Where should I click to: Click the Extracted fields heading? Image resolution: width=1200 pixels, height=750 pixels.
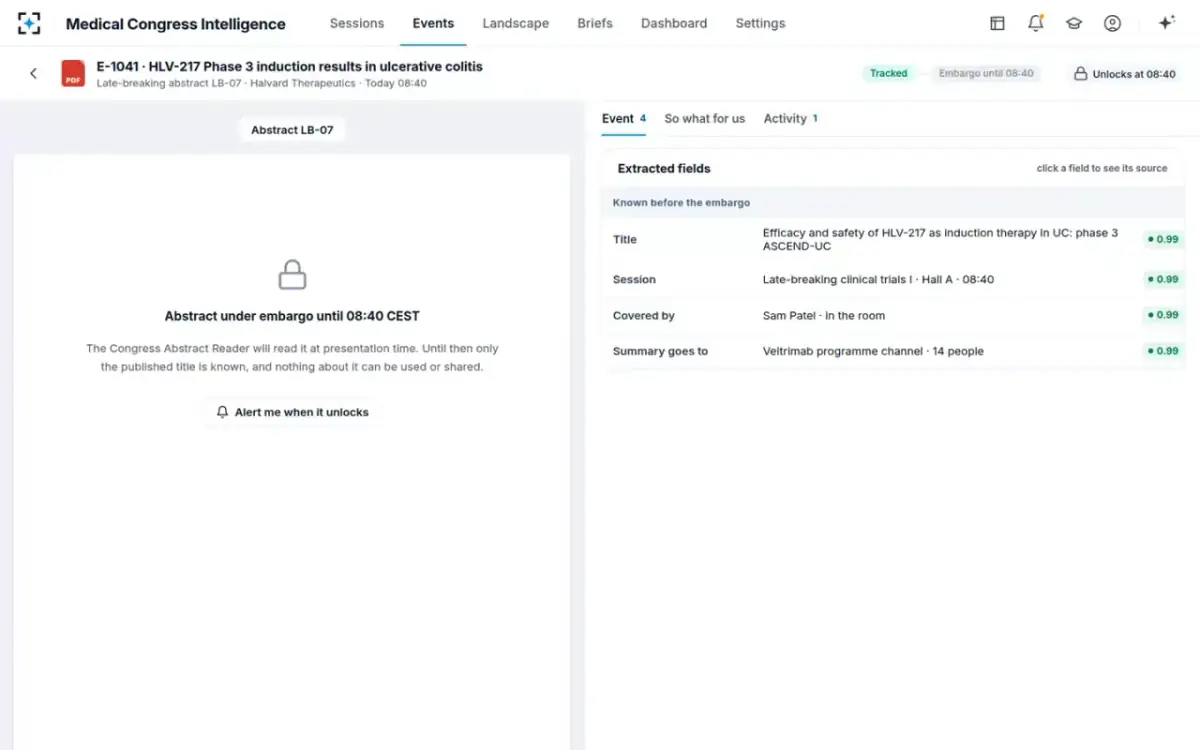click(x=664, y=168)
